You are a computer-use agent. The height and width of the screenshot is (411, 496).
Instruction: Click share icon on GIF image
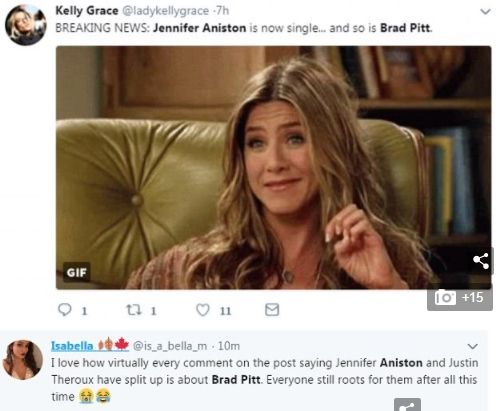481,261
